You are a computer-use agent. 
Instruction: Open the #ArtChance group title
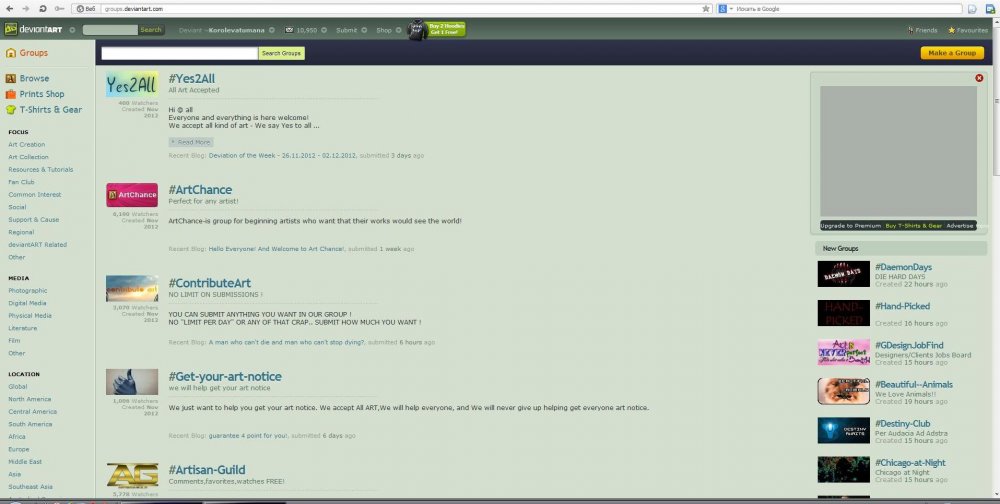[x=200, y=189]
